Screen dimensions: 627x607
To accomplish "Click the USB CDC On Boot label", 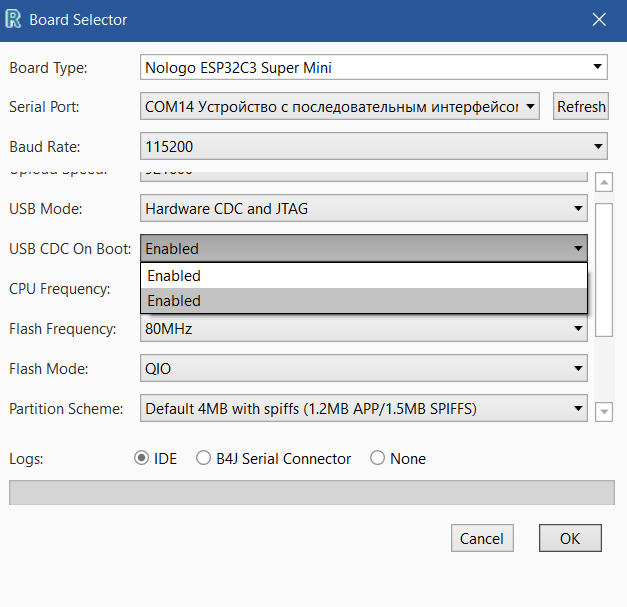I will [70, 249].
